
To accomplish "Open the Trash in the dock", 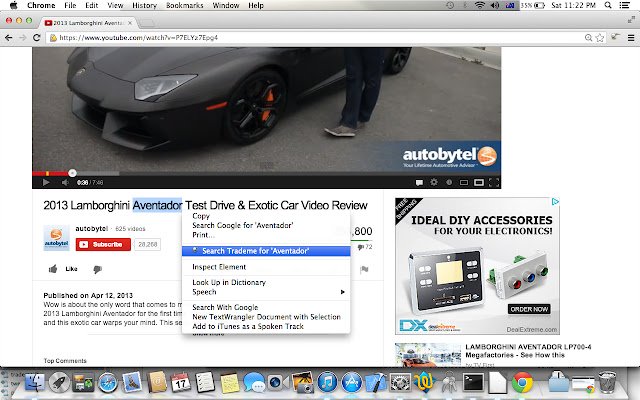I will tap(607, 382).
